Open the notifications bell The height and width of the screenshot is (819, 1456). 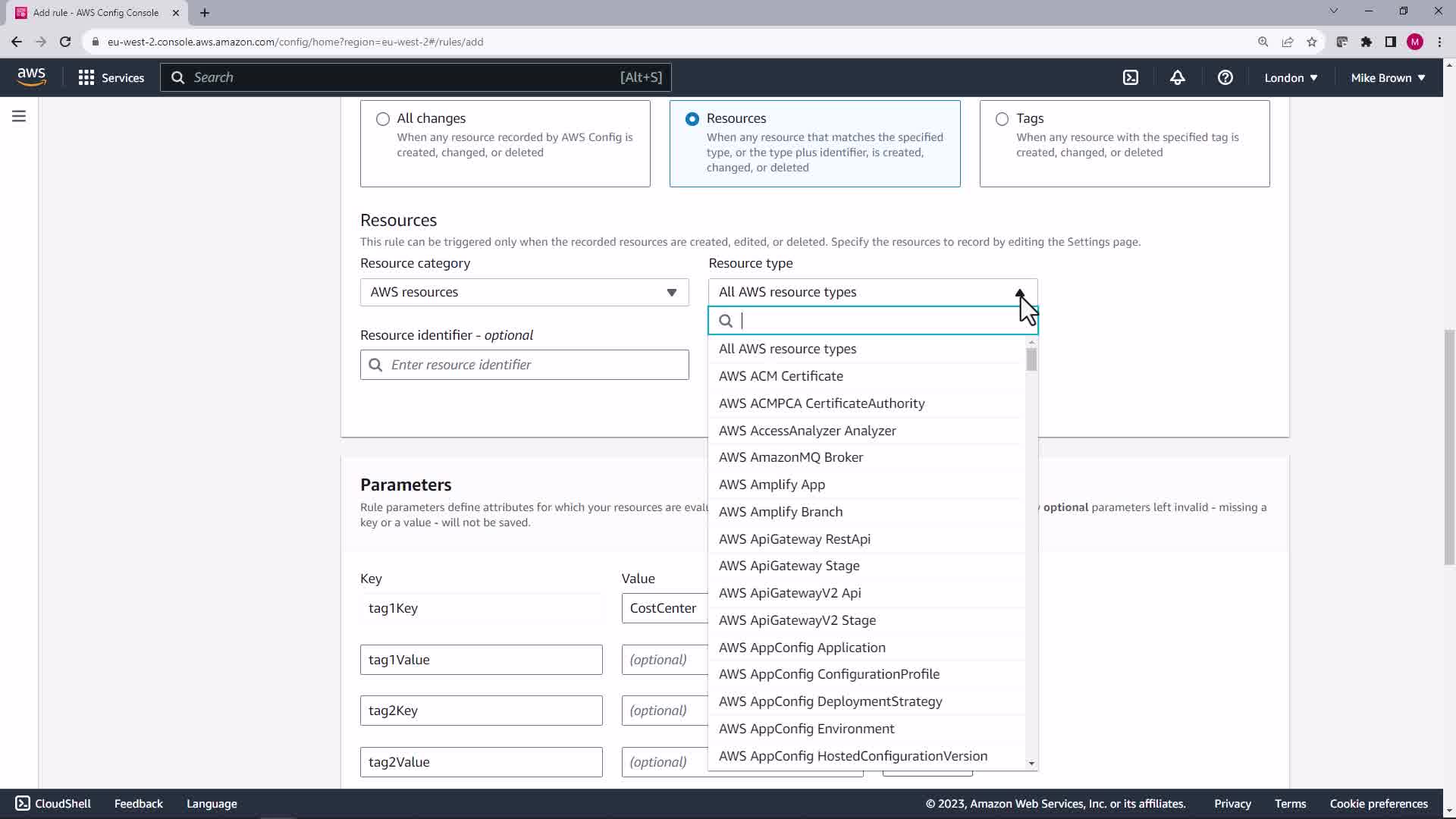point(1177,77)
